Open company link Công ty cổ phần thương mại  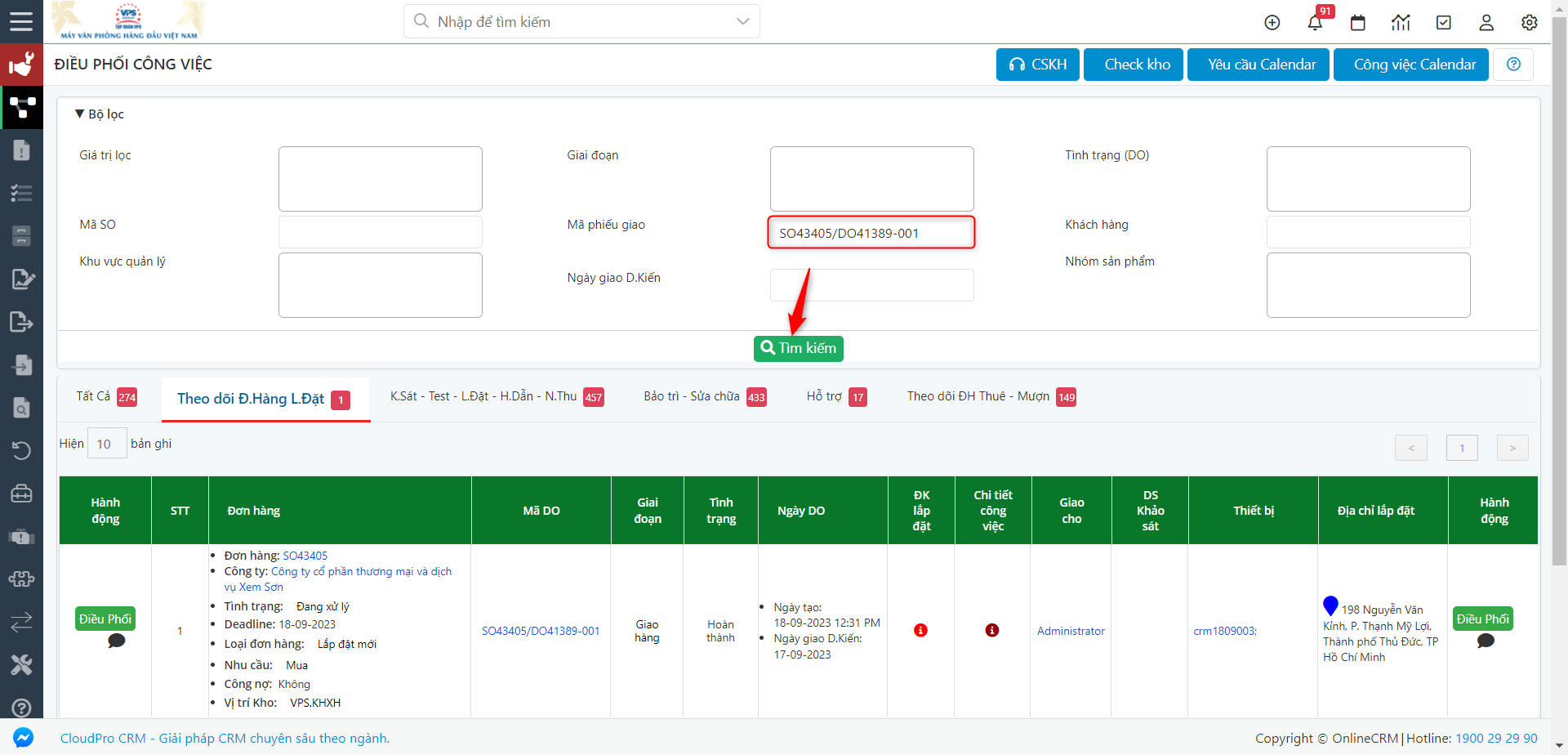point(338,579)
